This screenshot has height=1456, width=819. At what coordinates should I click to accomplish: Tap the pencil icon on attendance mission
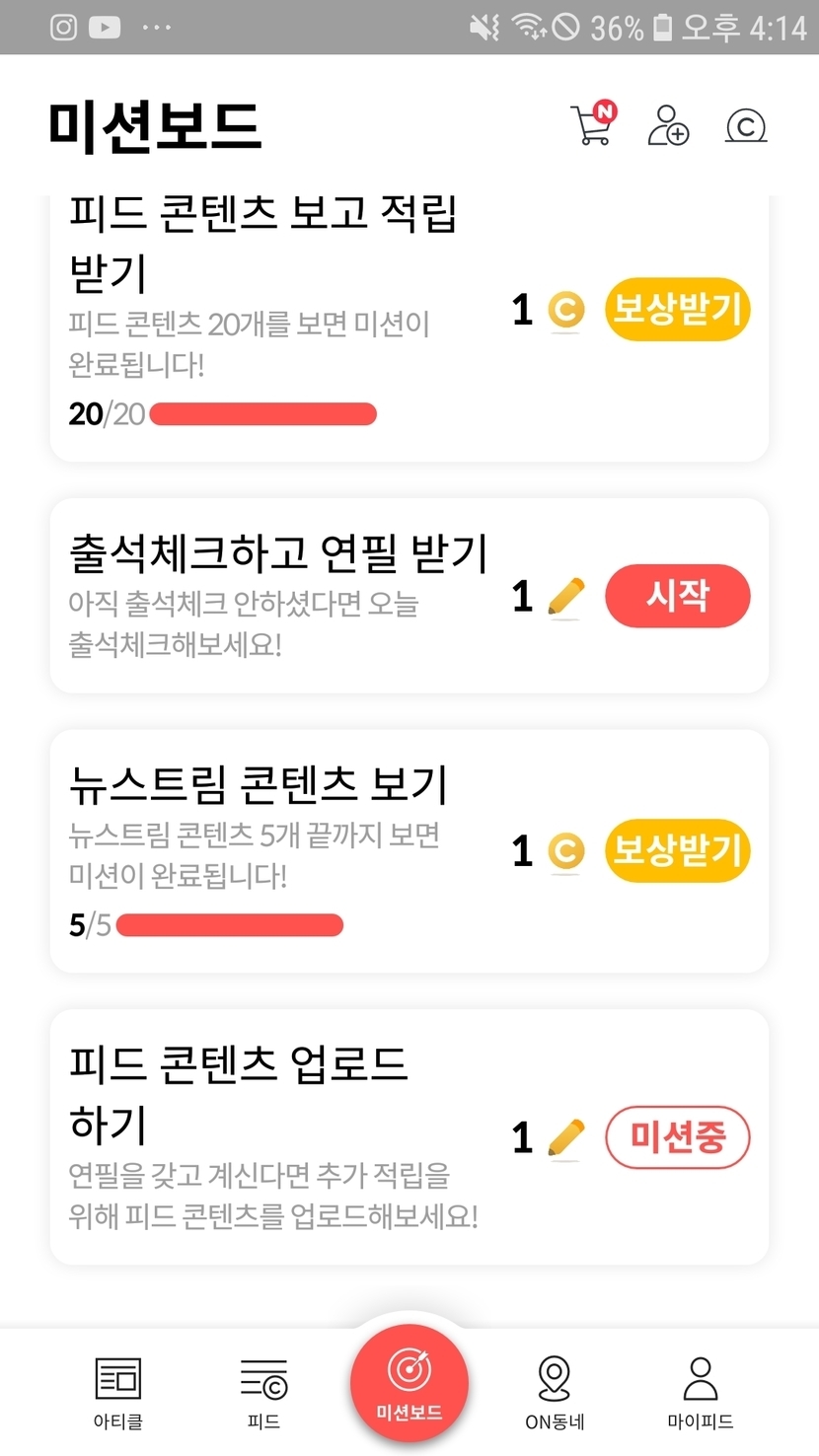[x=565, y=597]
